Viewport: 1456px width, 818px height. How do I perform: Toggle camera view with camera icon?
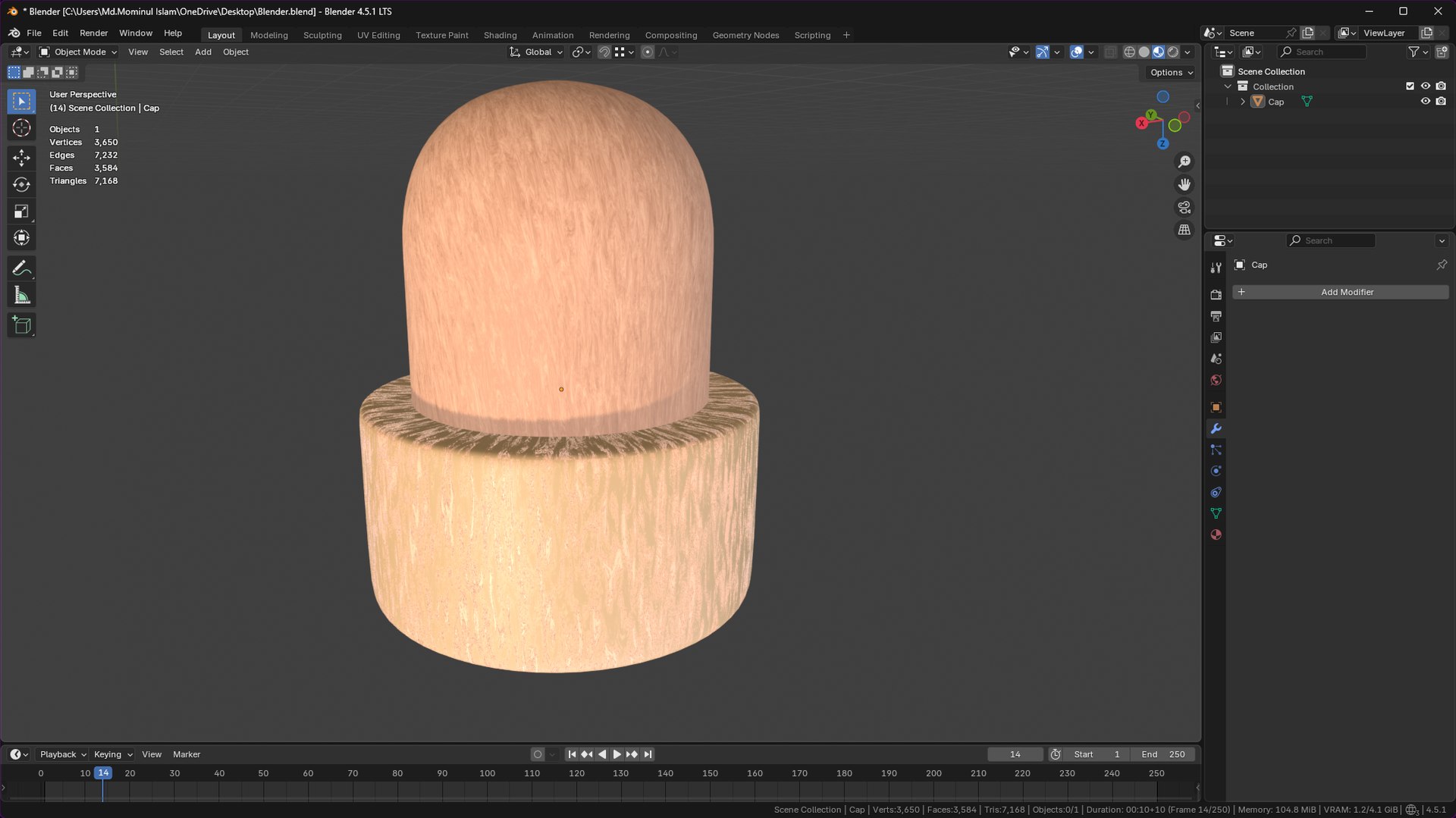pyautogui.click(x=1184, y=208)
